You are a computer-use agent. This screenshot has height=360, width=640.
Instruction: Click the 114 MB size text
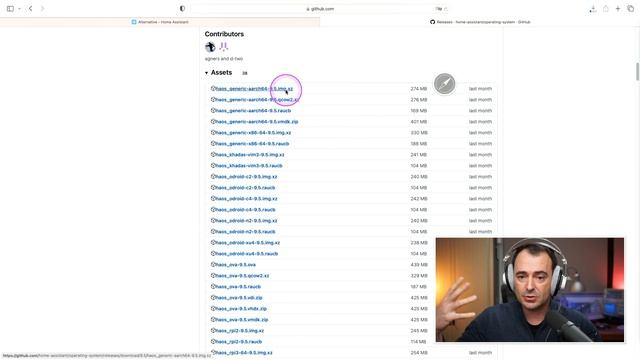tap(419, 342)
